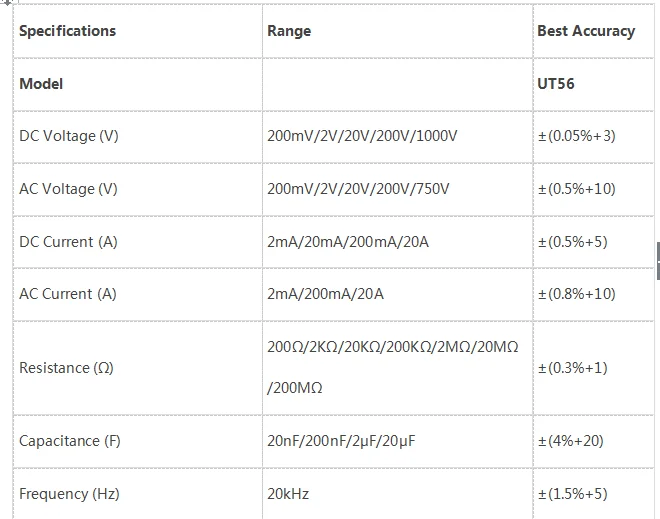Select the Frequency (Hz) cell
The height and width of the screenshot is (519, 660).
(x=138, y=494)
